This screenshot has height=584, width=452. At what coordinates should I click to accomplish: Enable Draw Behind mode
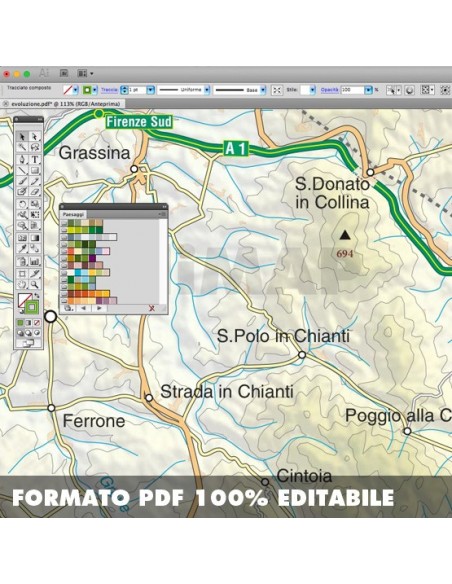pos(29,333)
